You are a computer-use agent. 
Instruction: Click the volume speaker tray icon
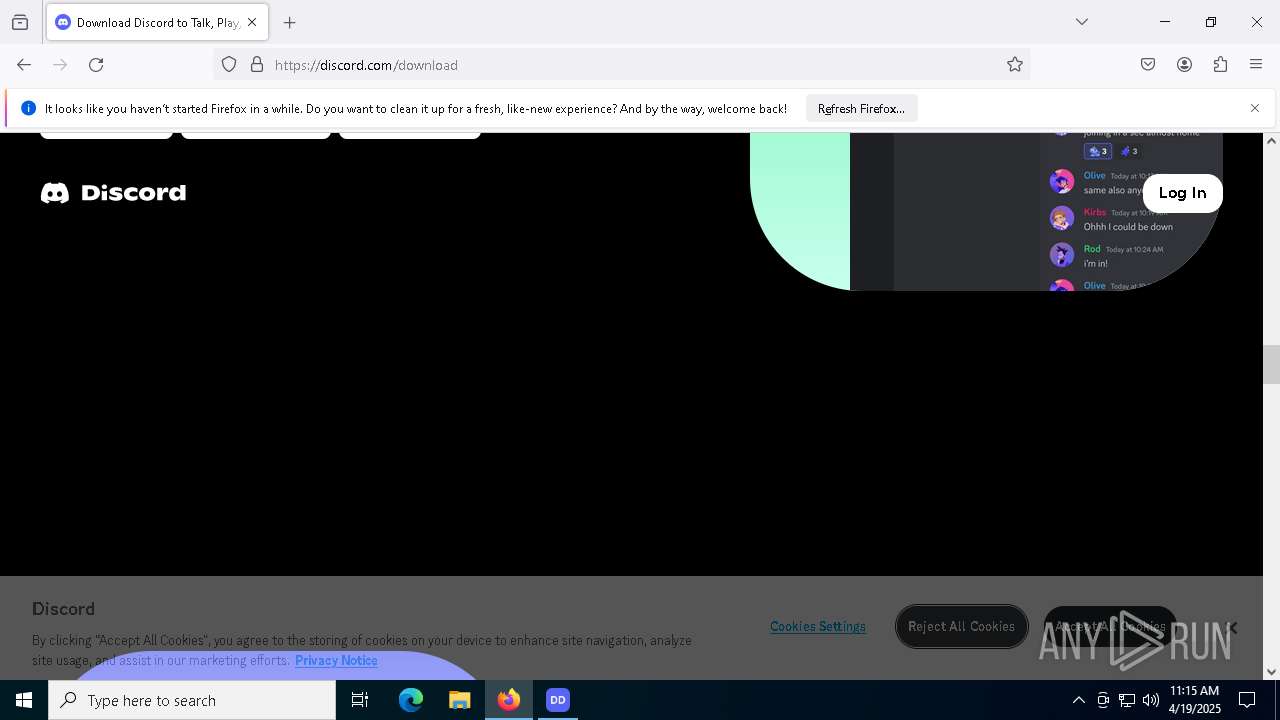click(1151, 700)
